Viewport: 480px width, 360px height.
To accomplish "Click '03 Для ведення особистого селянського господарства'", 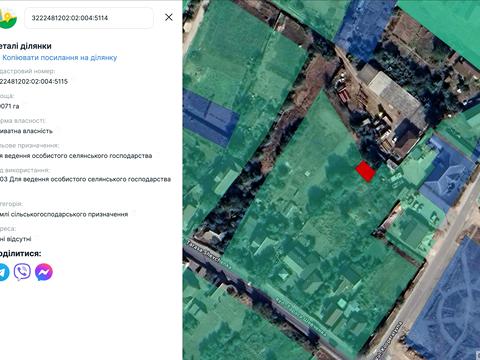I will pyautogui.click(x=86, y=179).
